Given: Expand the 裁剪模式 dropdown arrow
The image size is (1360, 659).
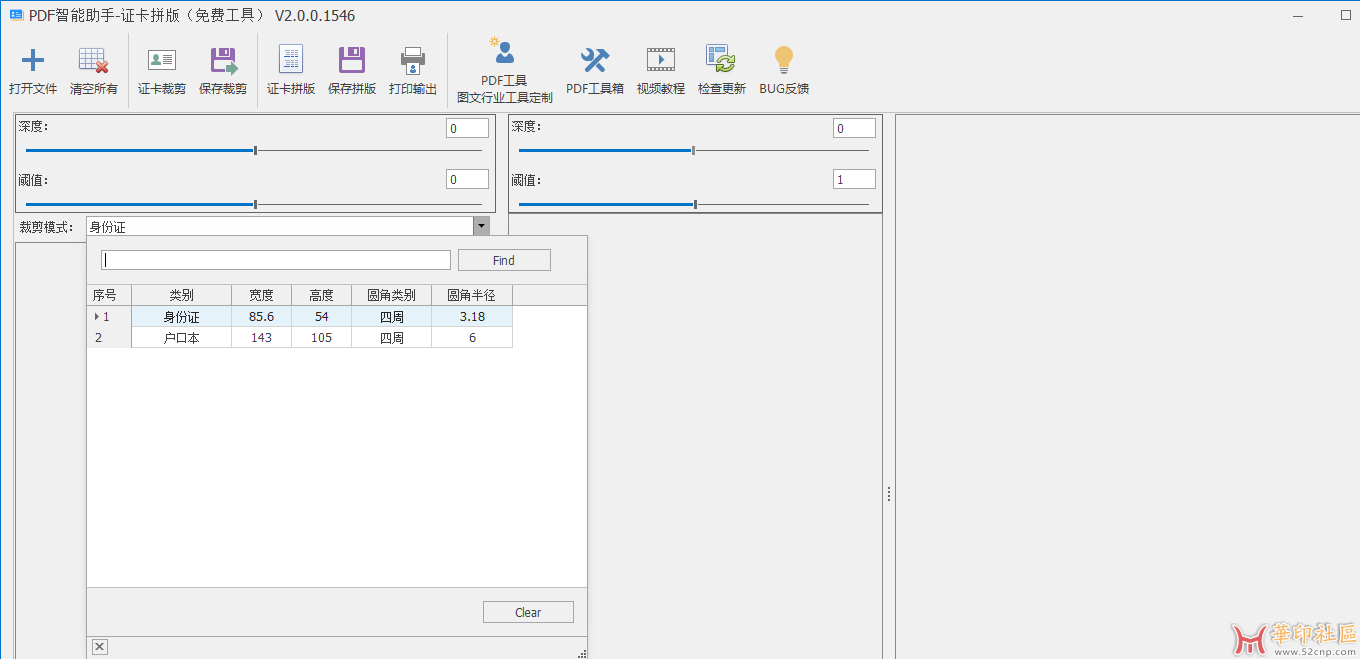Looking at the screenshot, I should pos(481,226).
